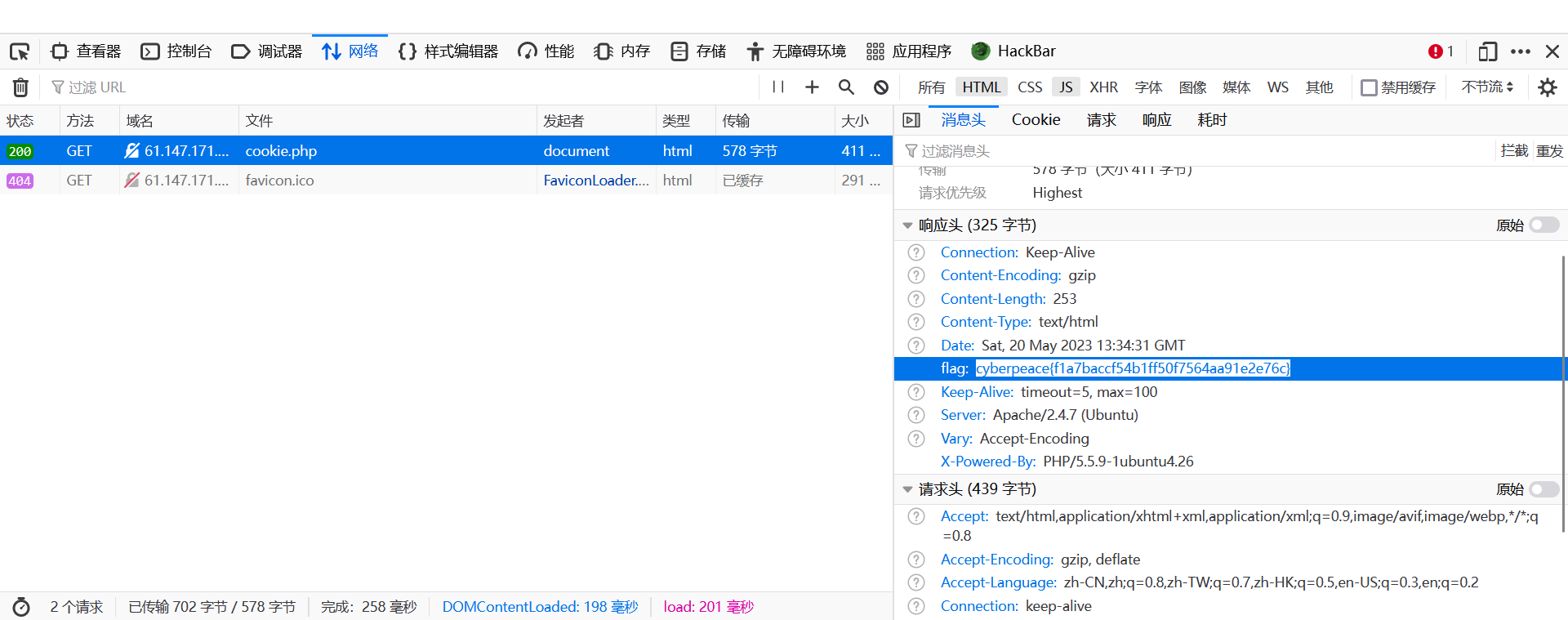
Task: Select the Network (网络) tab
Action: [x=350, y=51]
